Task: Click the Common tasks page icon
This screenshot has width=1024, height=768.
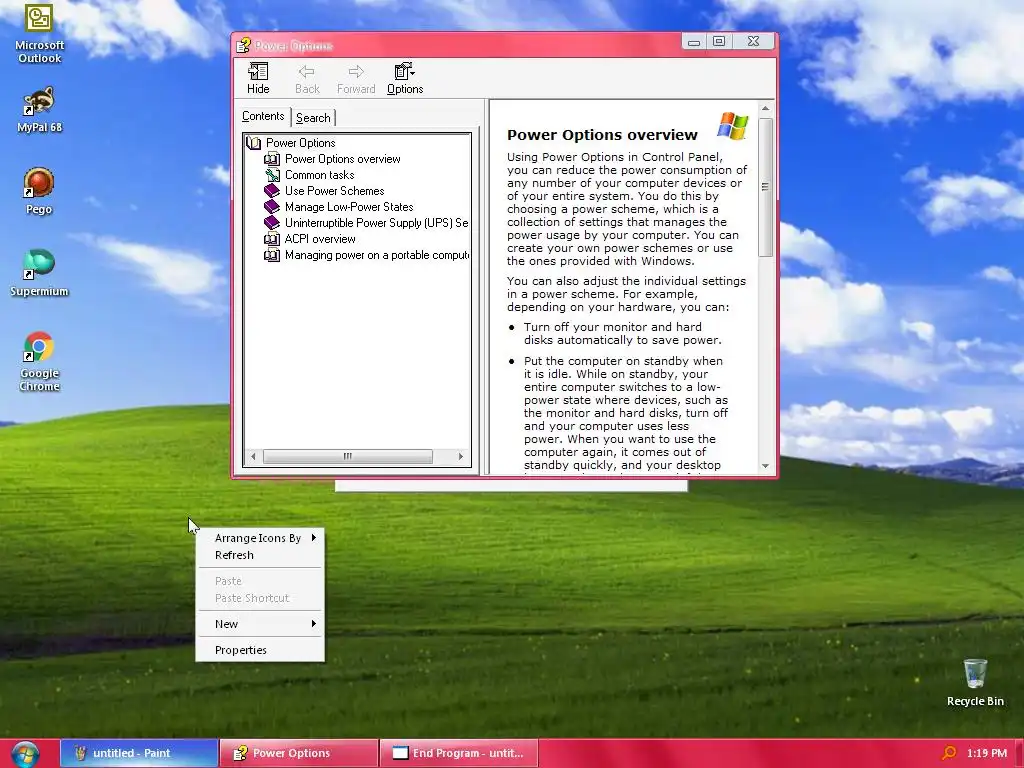Action: coord(272,175)
